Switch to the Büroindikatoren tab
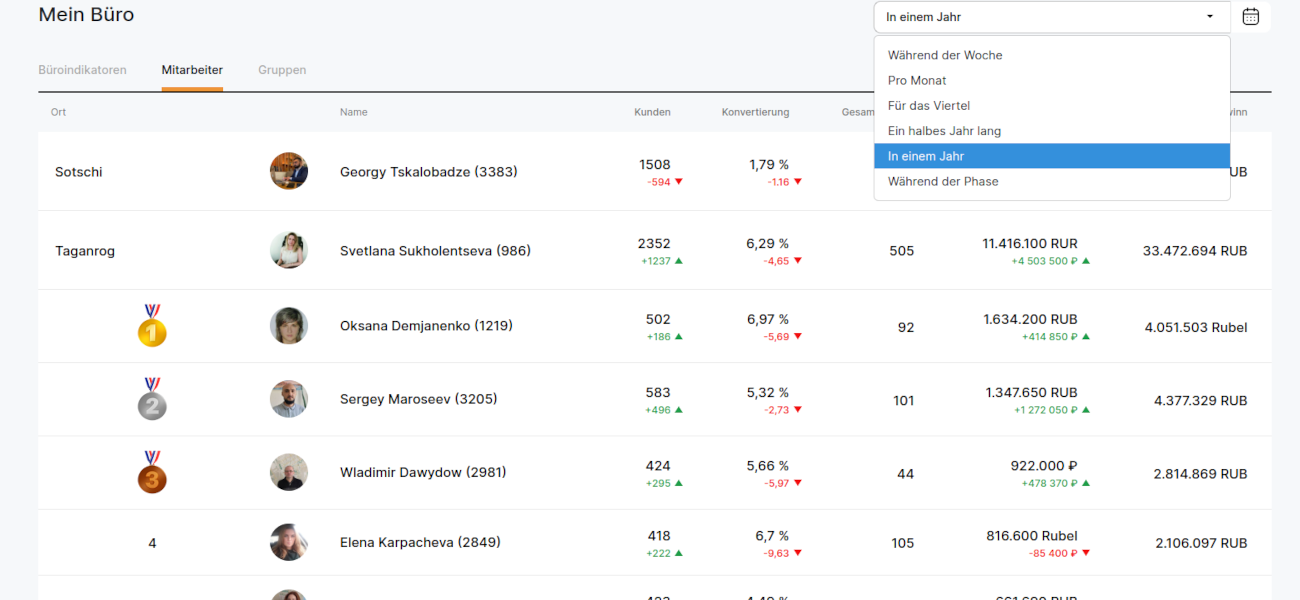The height and width of the screenshot is (600, 1300). (82, 70)
